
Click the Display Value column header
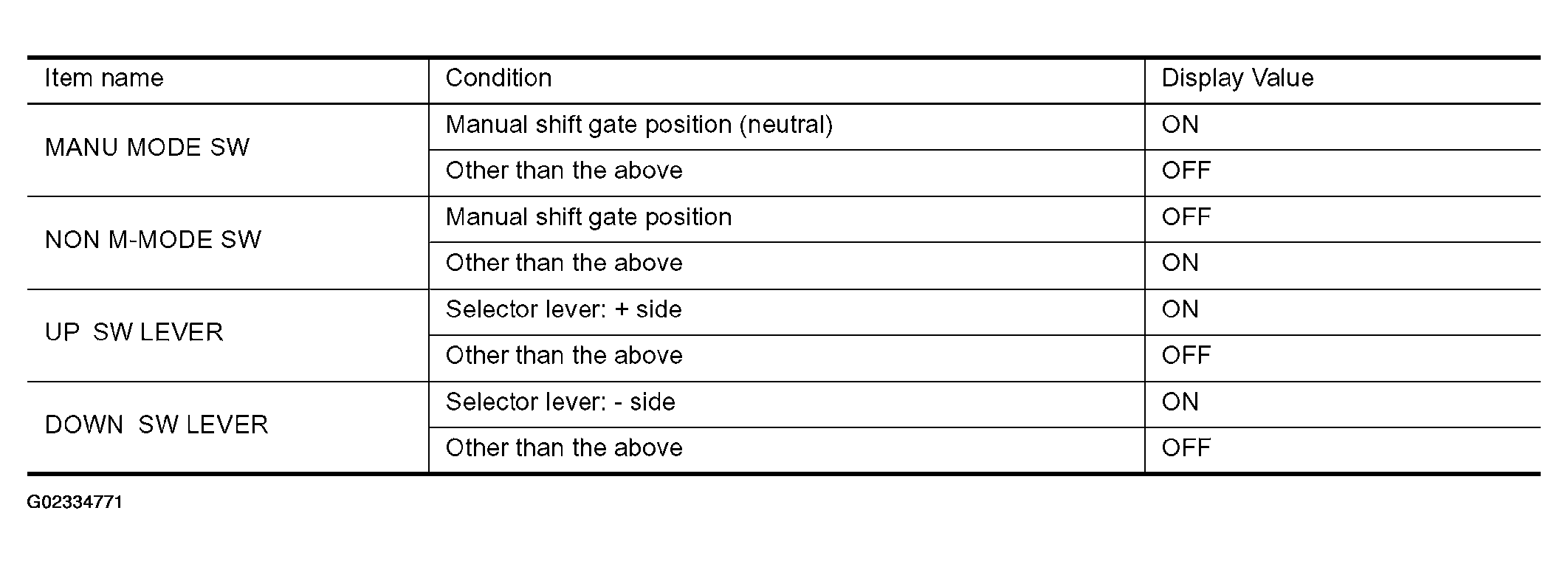[1237, 78]
